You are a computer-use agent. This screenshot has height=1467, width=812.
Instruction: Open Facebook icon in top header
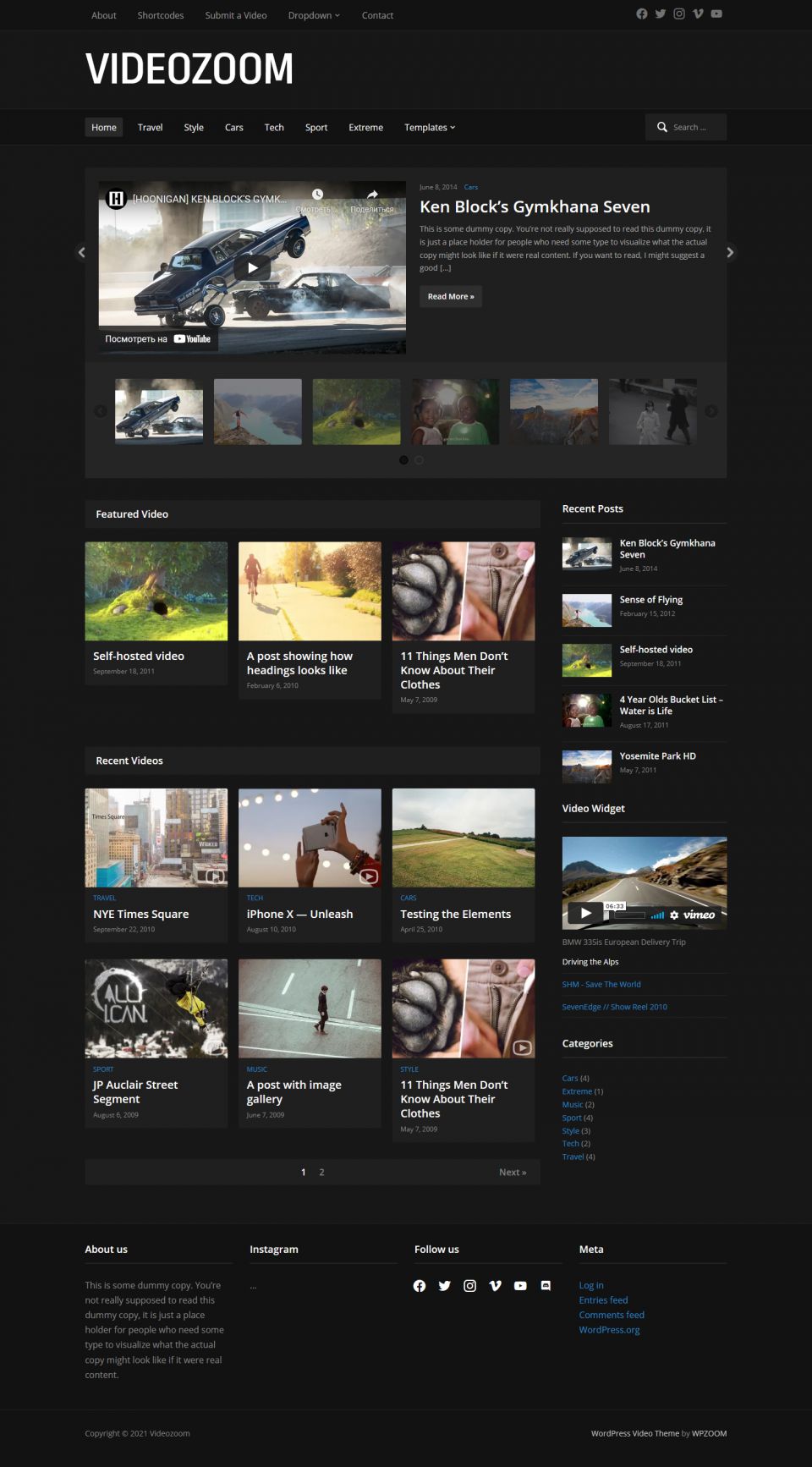coord(642,14)
